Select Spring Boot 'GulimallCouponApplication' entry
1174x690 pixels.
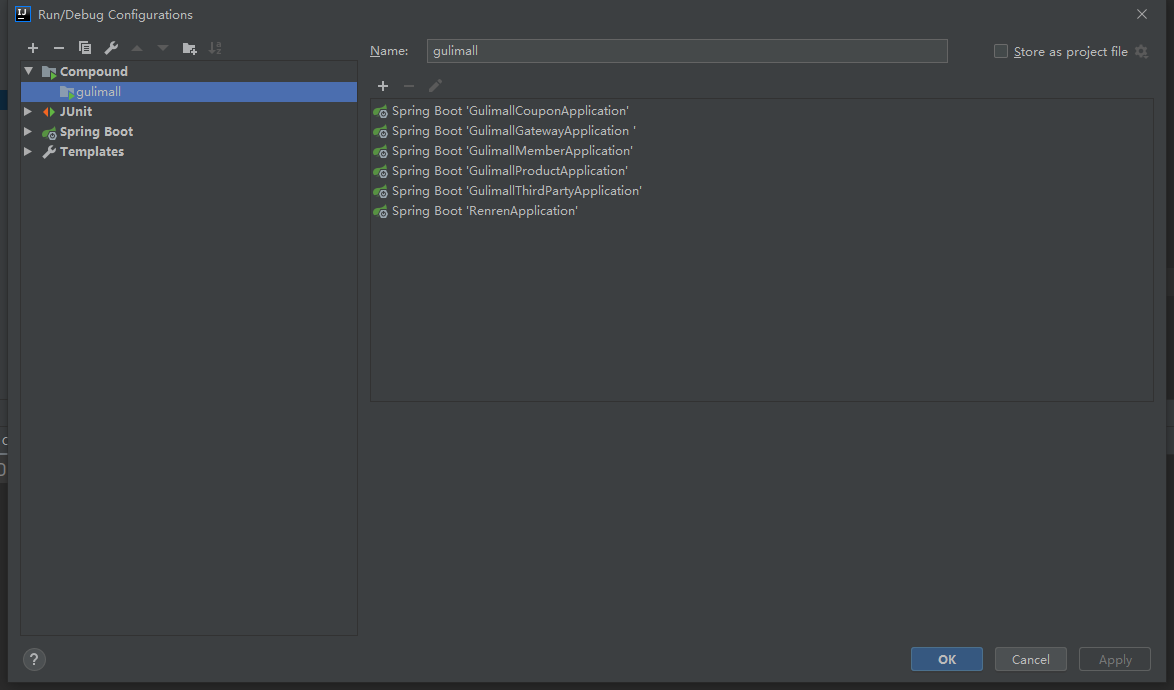coord(510,111)
